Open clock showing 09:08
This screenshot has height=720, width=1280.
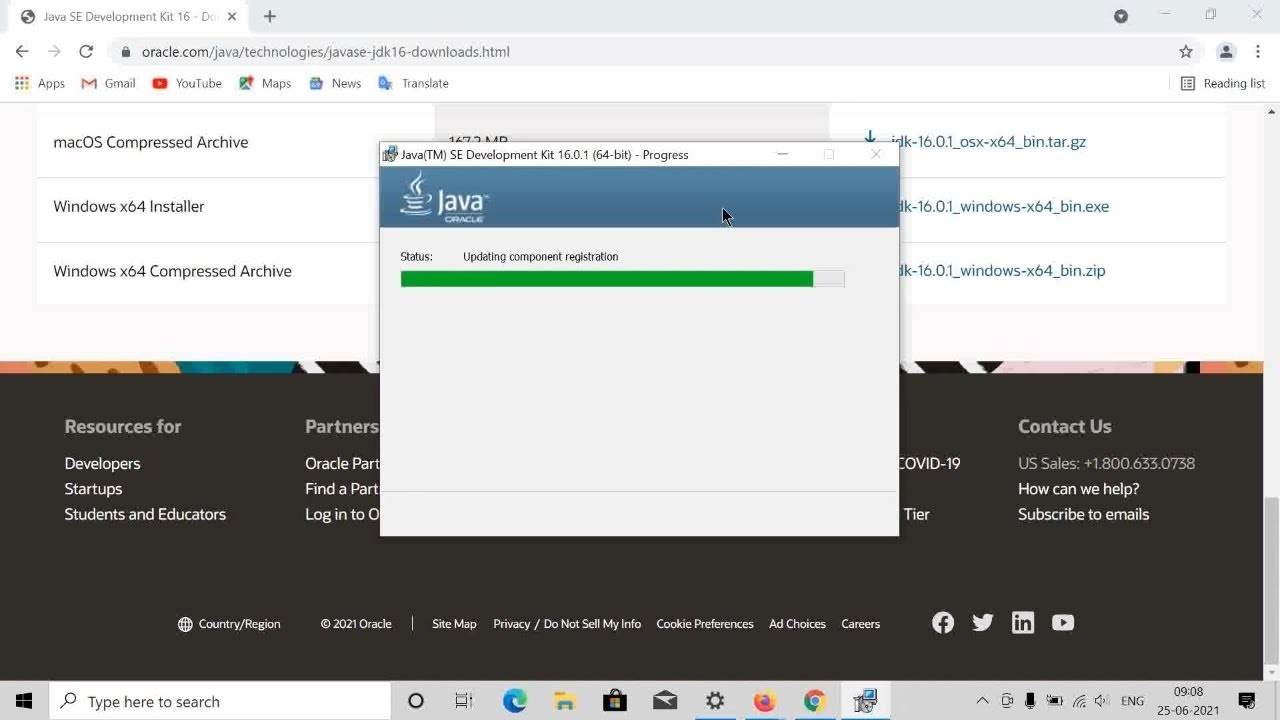[1188, 701]
